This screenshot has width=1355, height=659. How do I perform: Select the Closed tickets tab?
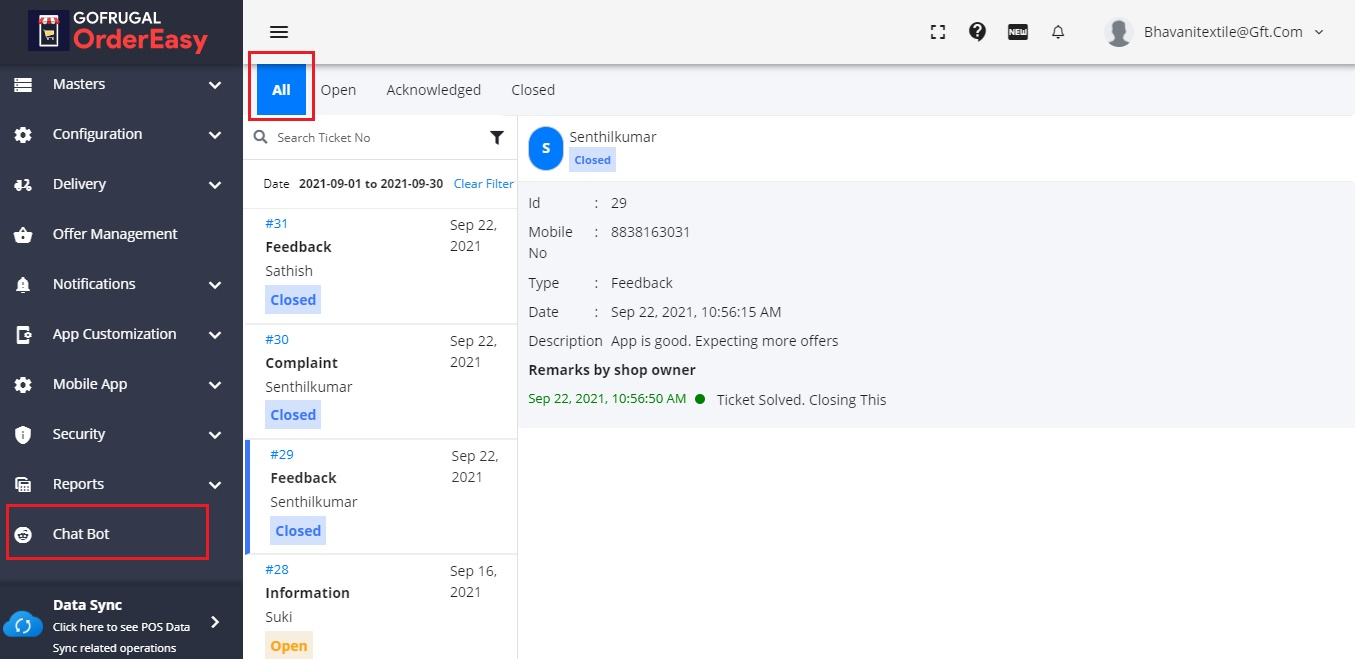point(533,90)
